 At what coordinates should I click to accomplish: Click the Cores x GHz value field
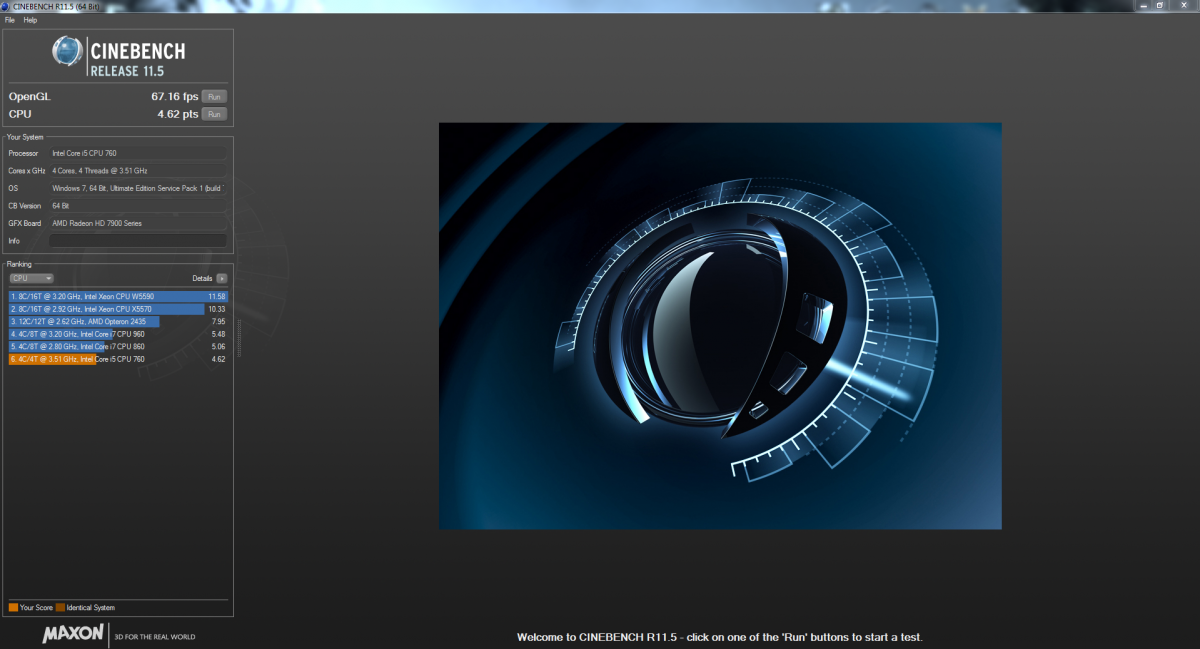pos(138,171)
